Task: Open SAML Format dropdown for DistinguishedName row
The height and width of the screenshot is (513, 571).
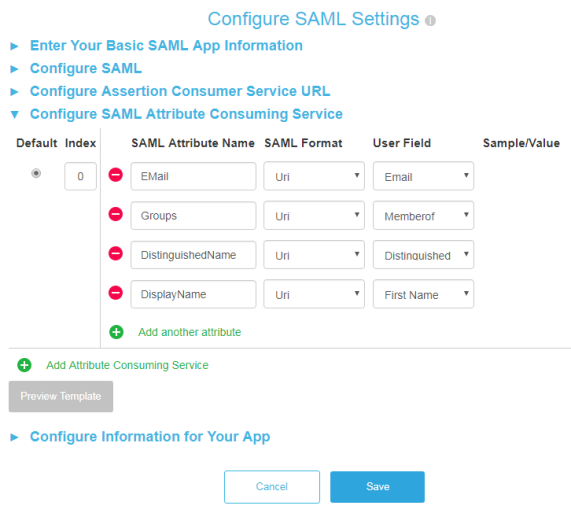Action: pos(314,255)
